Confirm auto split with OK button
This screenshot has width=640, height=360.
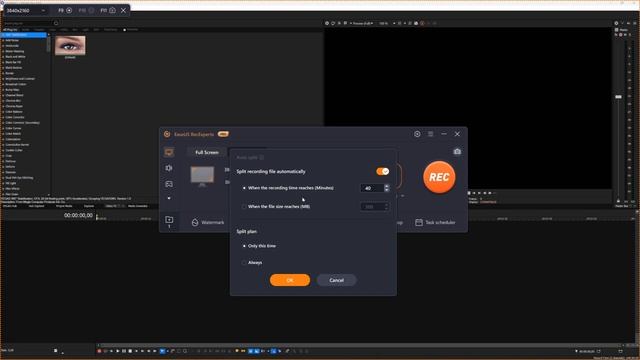click(x=290, y=280)
